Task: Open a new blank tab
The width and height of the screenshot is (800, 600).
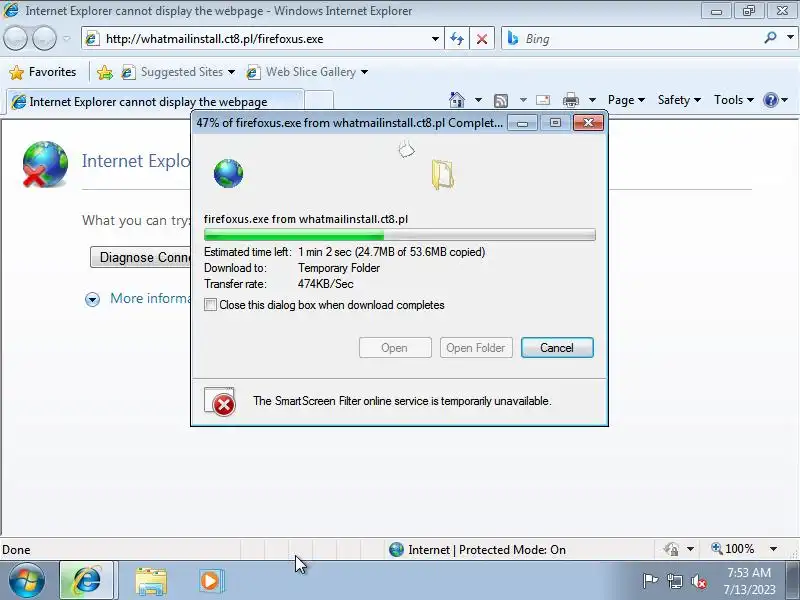Action: 319,101
